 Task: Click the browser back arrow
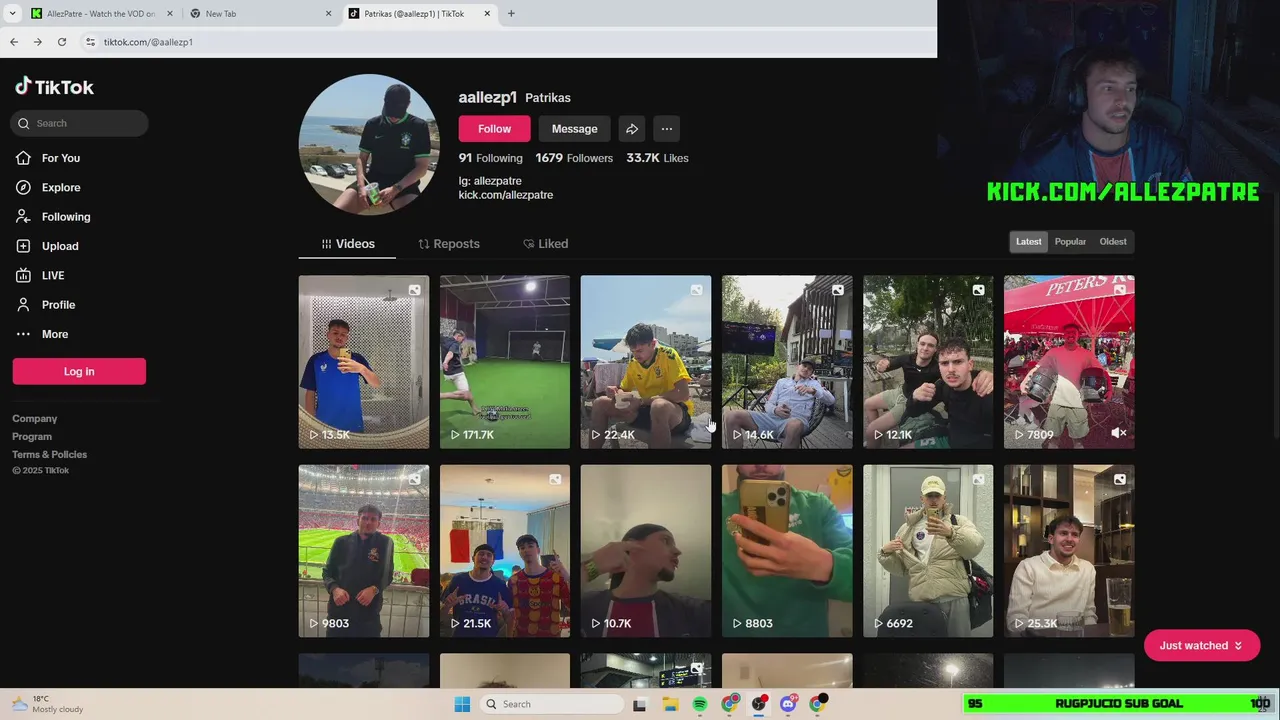(14, 42)
